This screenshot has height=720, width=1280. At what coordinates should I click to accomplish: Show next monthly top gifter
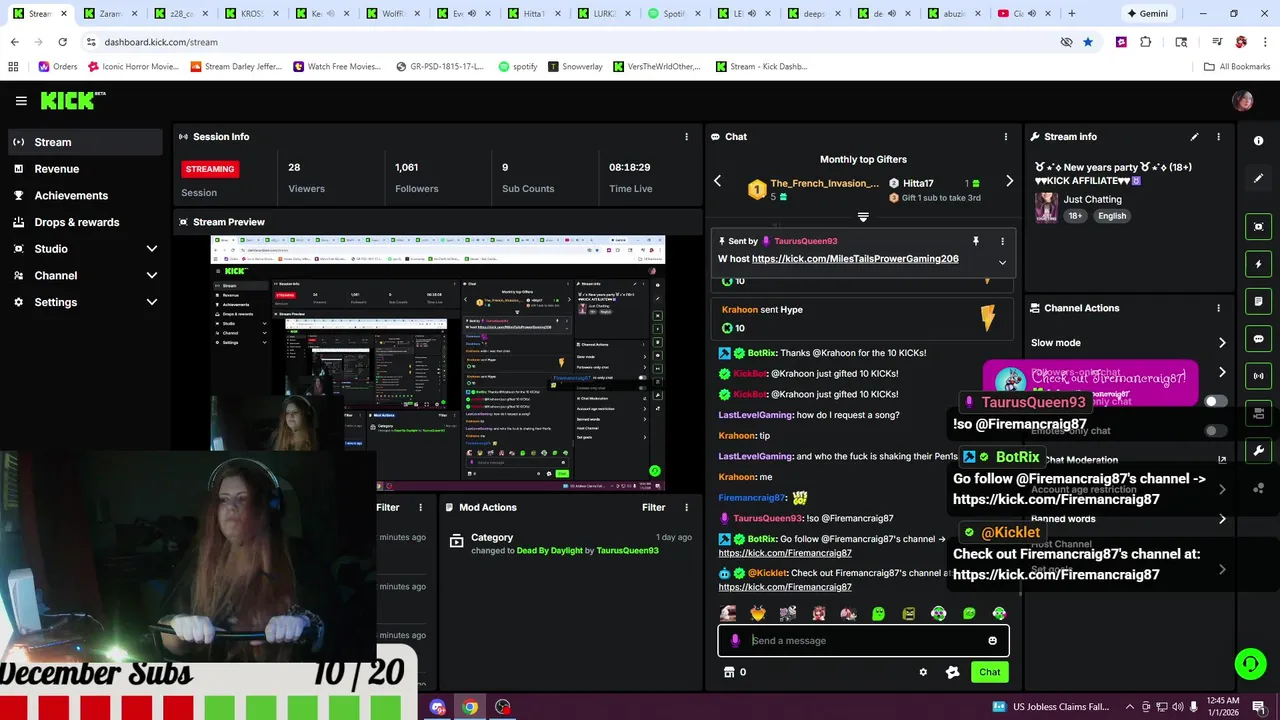1009,181
